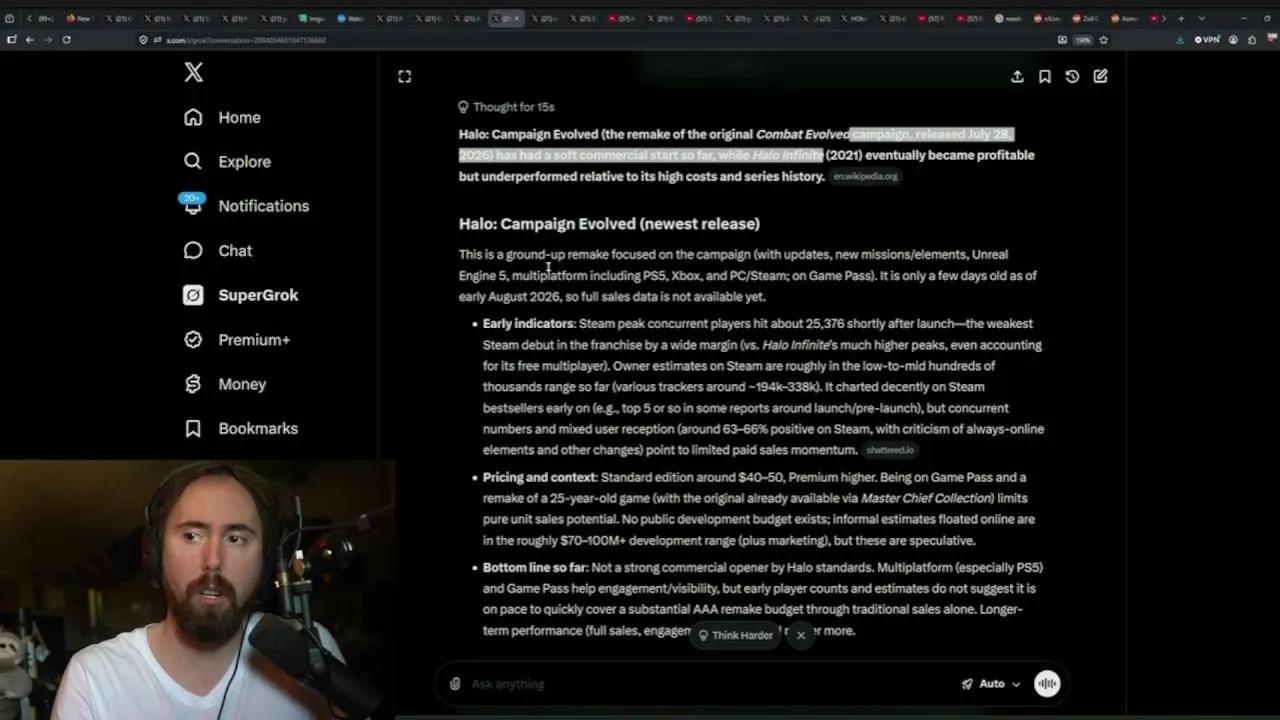Open the en.wikipedia.org source citation
Viewport: 1280px width, 720px height.
pyautogui.click(x=866, y=176)
